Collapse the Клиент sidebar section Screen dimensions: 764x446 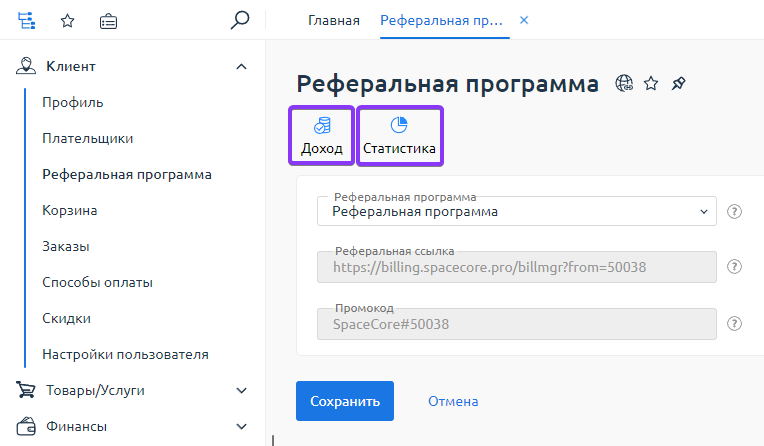coord(240,67)
